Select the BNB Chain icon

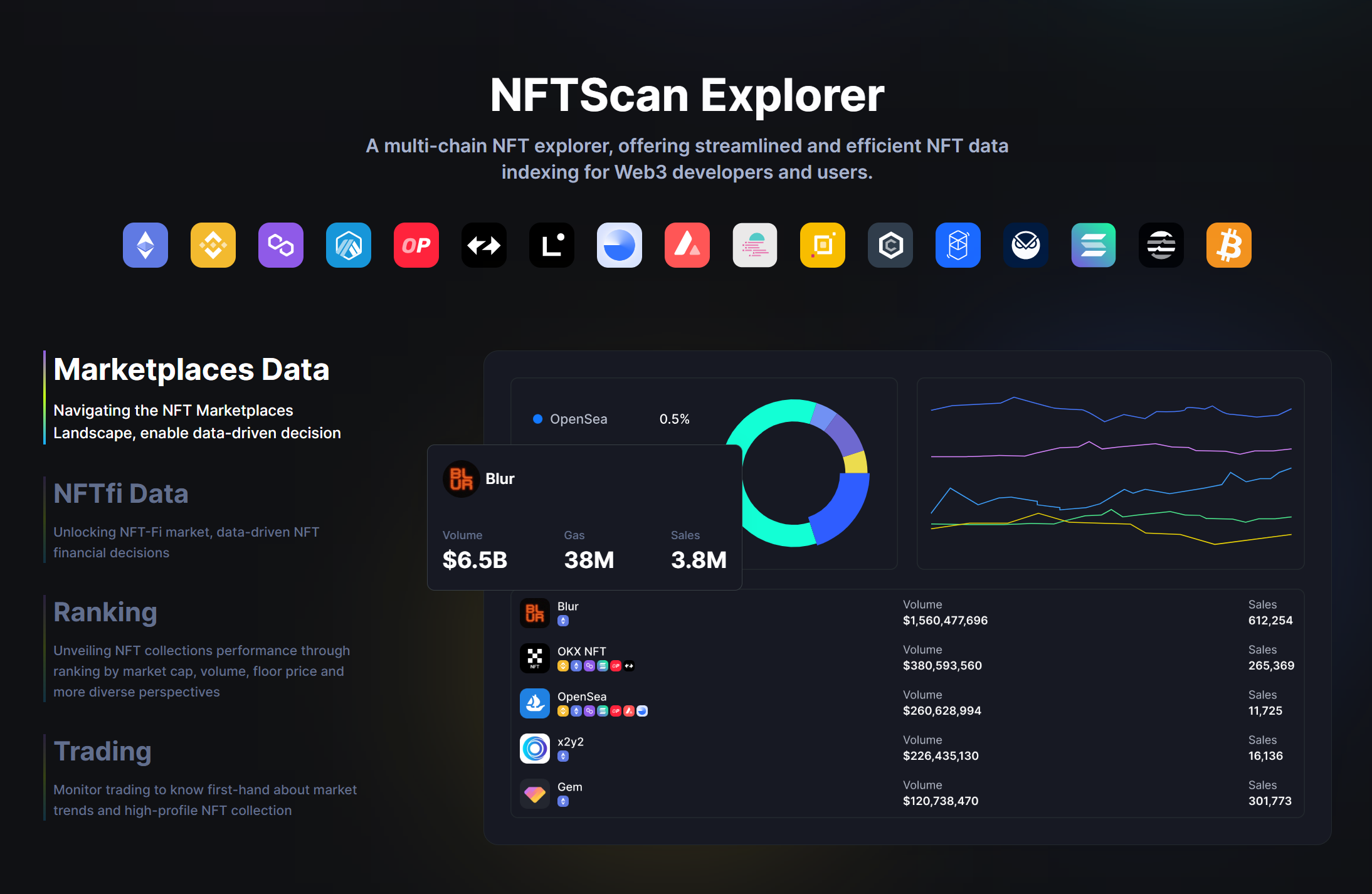[213, 245]
